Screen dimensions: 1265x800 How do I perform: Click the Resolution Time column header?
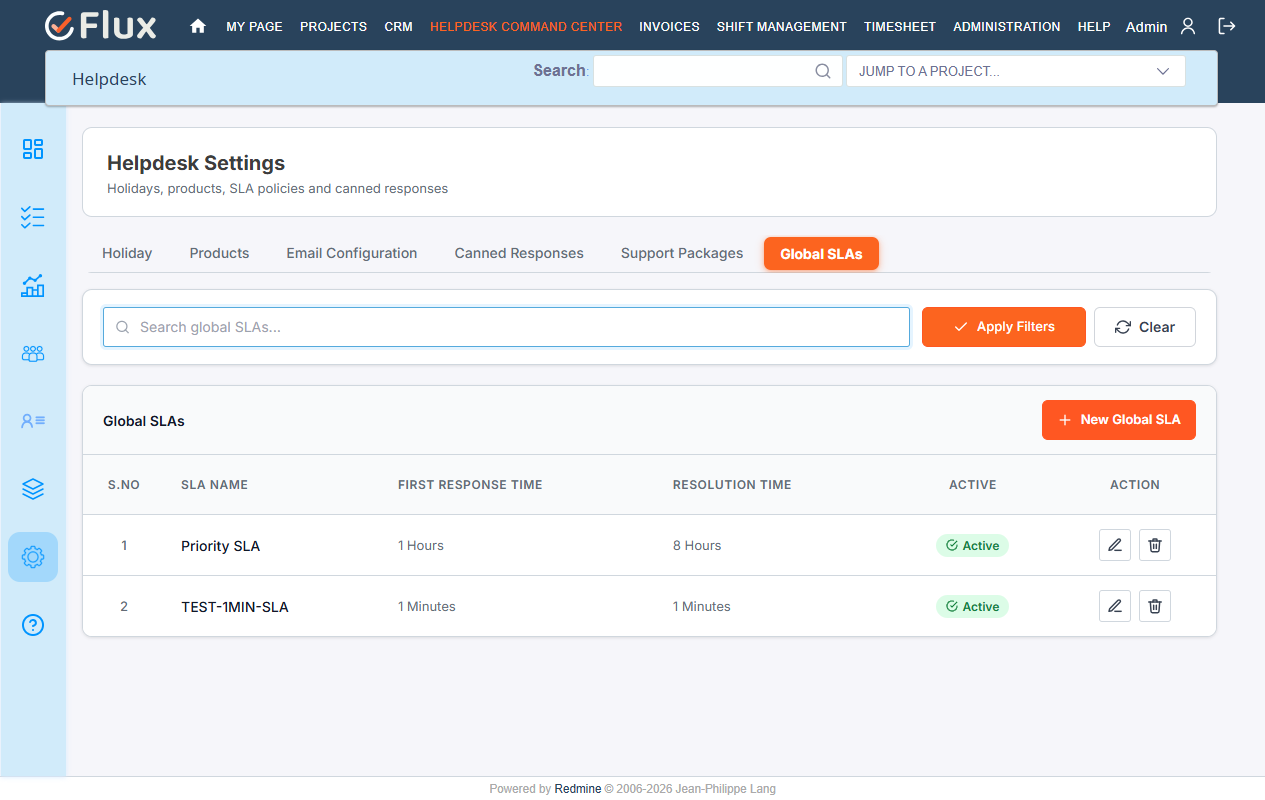click(732, 485)
